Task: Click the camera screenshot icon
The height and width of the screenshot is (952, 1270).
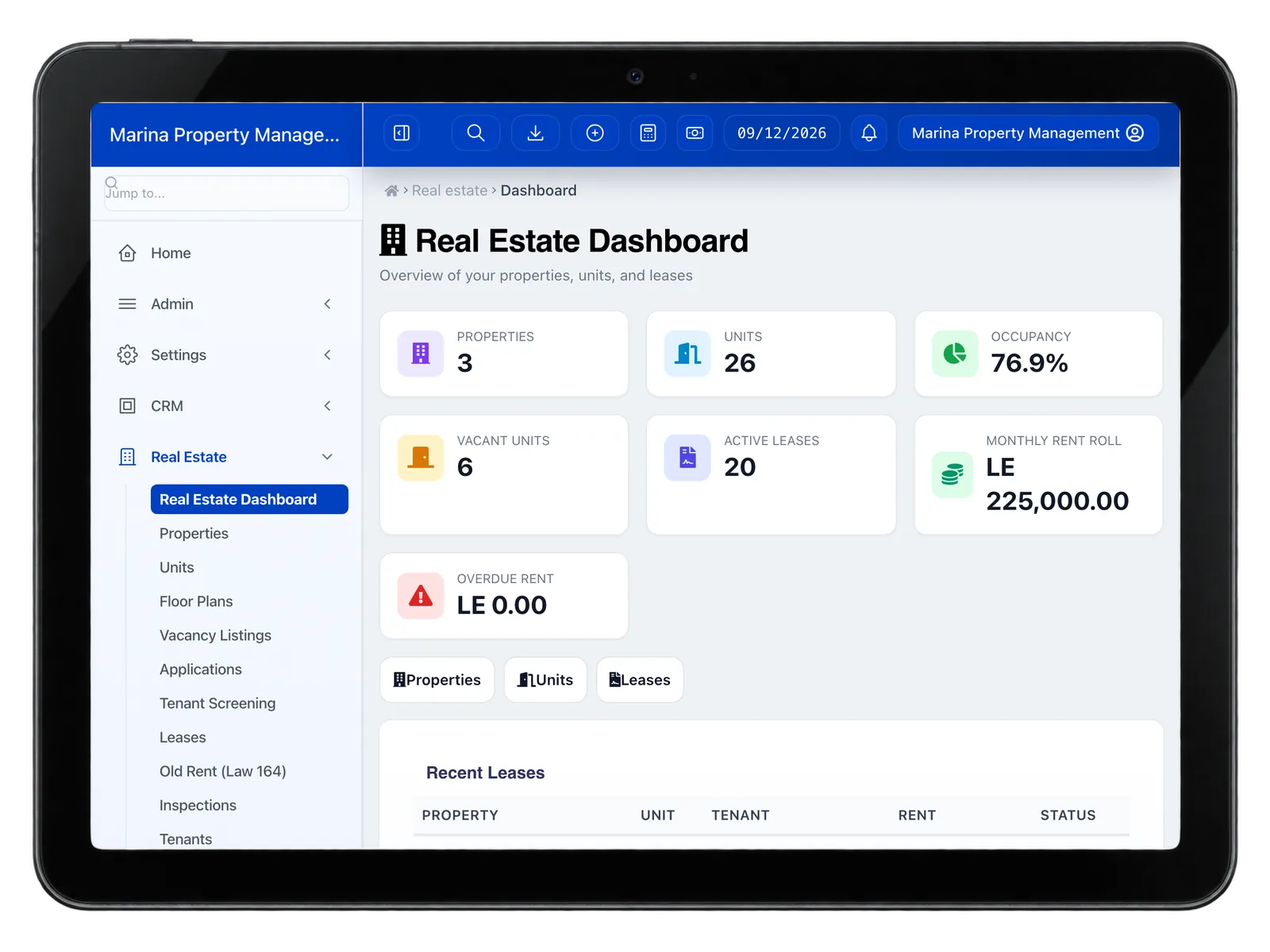Action: [x=695, y=133]
